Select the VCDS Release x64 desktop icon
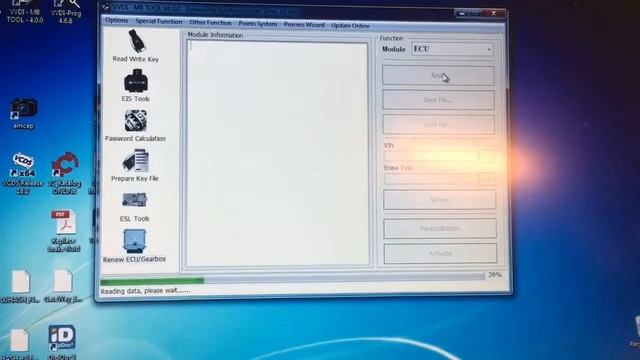The height and width of the screenshot is (360, 640). (x=22, y=173)
